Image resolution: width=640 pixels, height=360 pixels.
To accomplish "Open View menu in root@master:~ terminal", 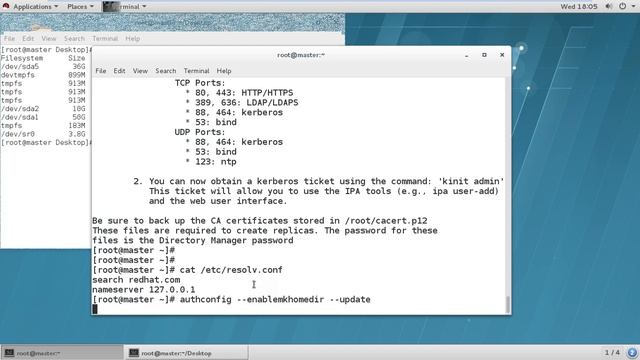I will tap(140, 71).
